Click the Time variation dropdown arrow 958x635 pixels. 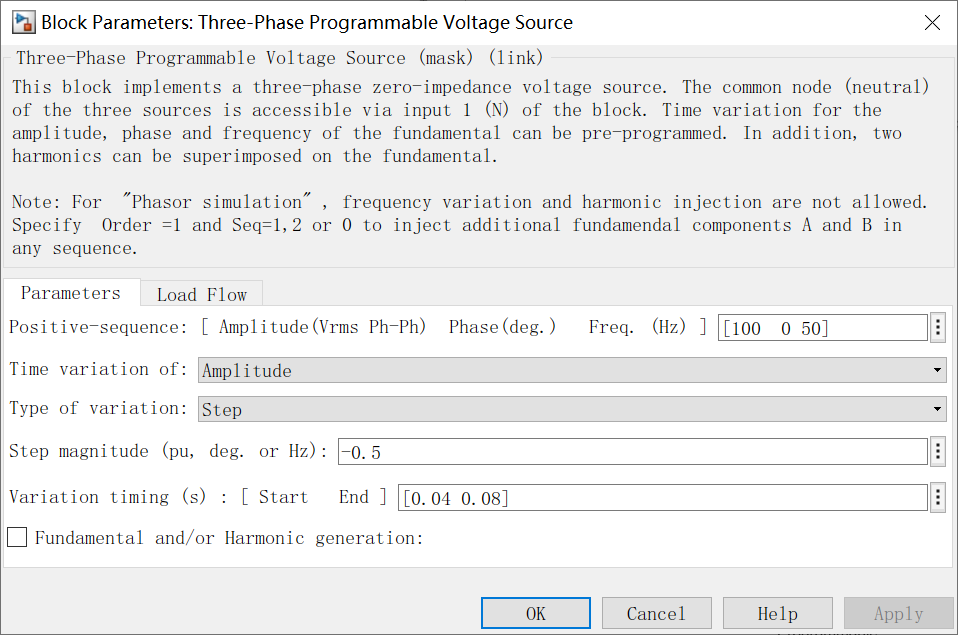click(936, 370)
